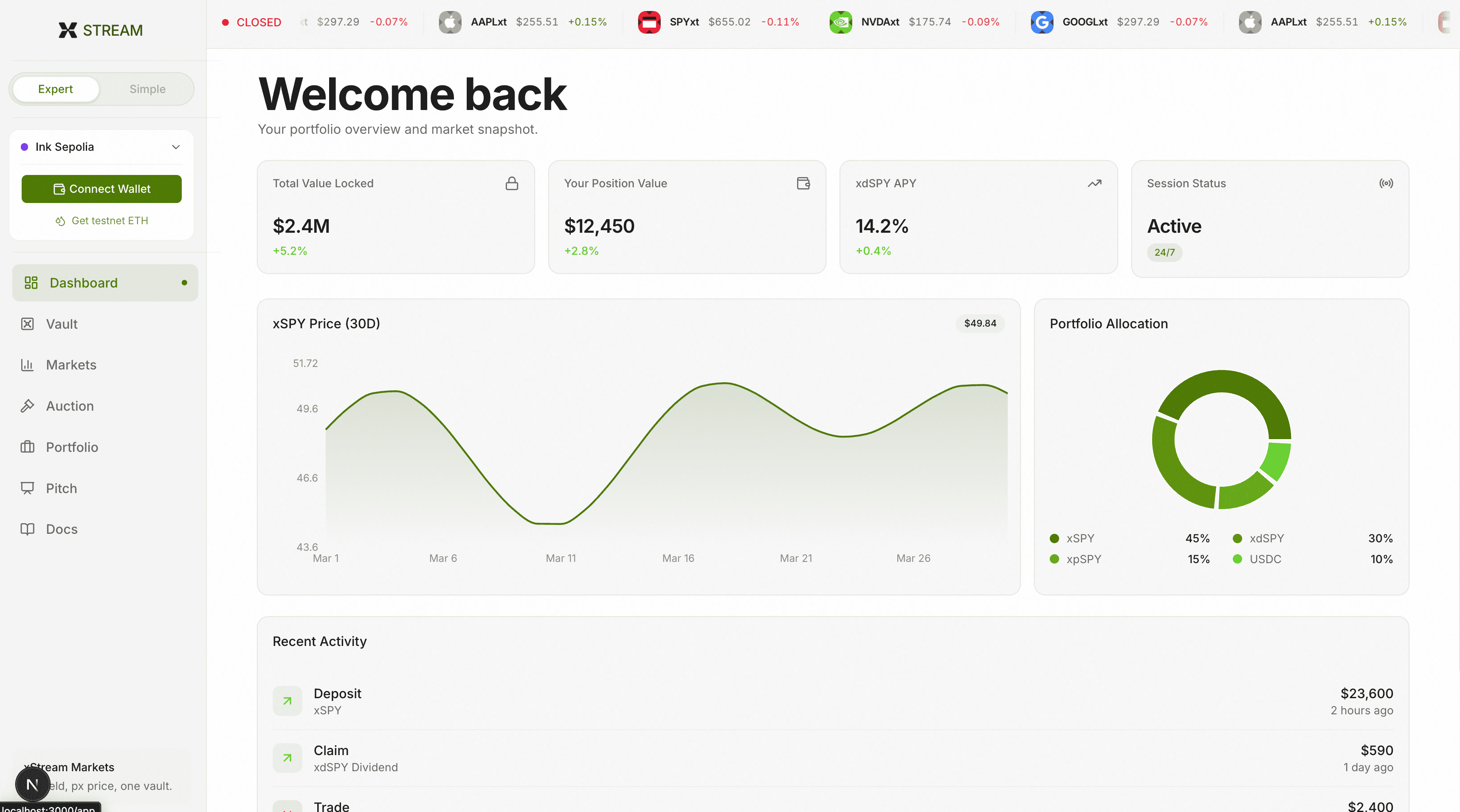Open the Dashboard menu item
This screenshot has width=1460, height=812.
[84, 283]
